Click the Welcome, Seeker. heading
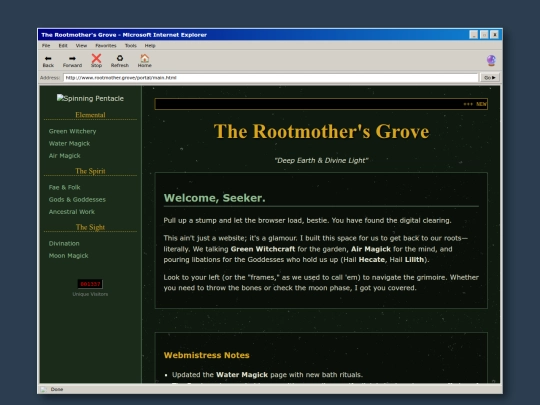 coord(215,198)
